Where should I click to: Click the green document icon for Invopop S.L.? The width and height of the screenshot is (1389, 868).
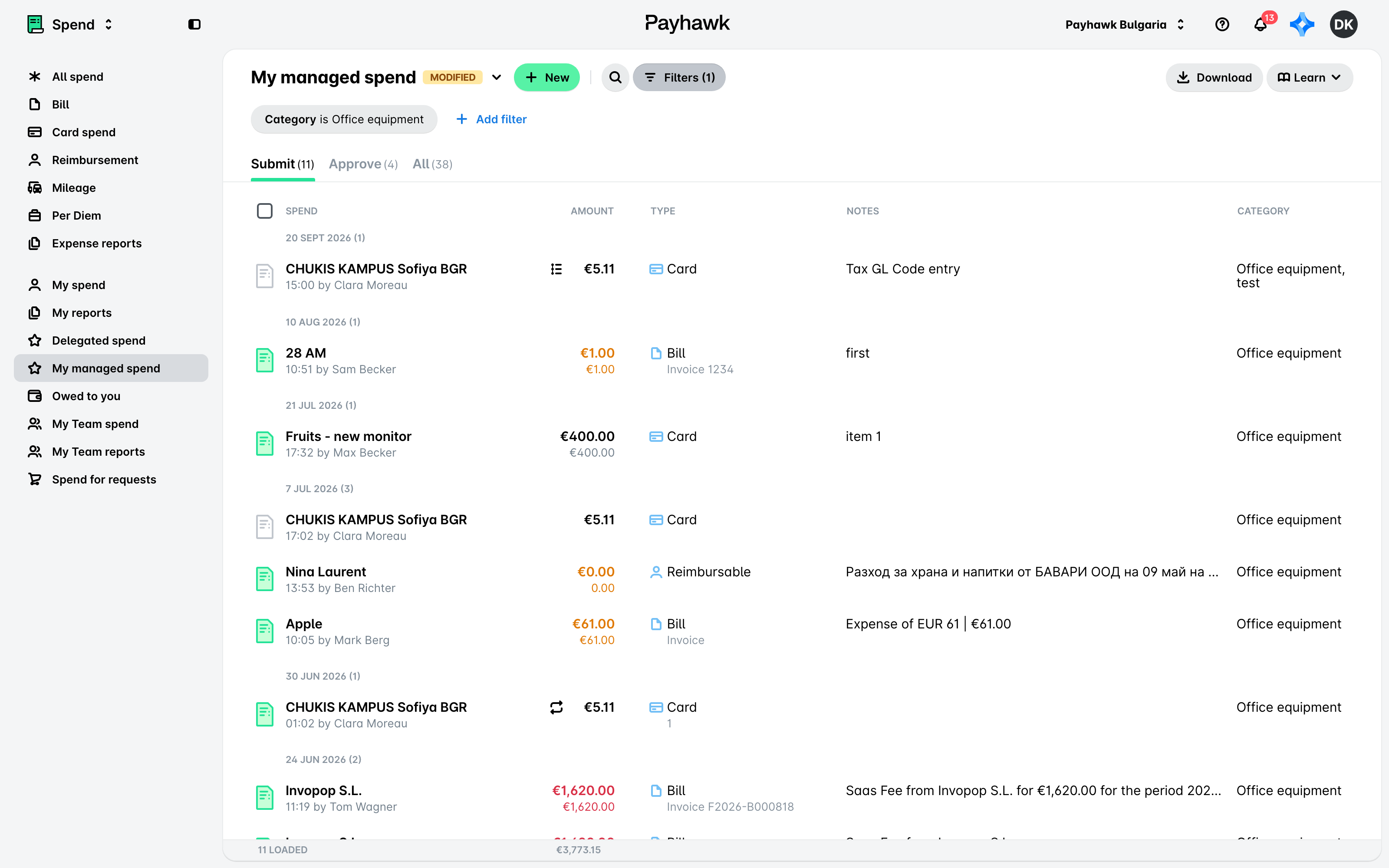[x=265, y=798]
